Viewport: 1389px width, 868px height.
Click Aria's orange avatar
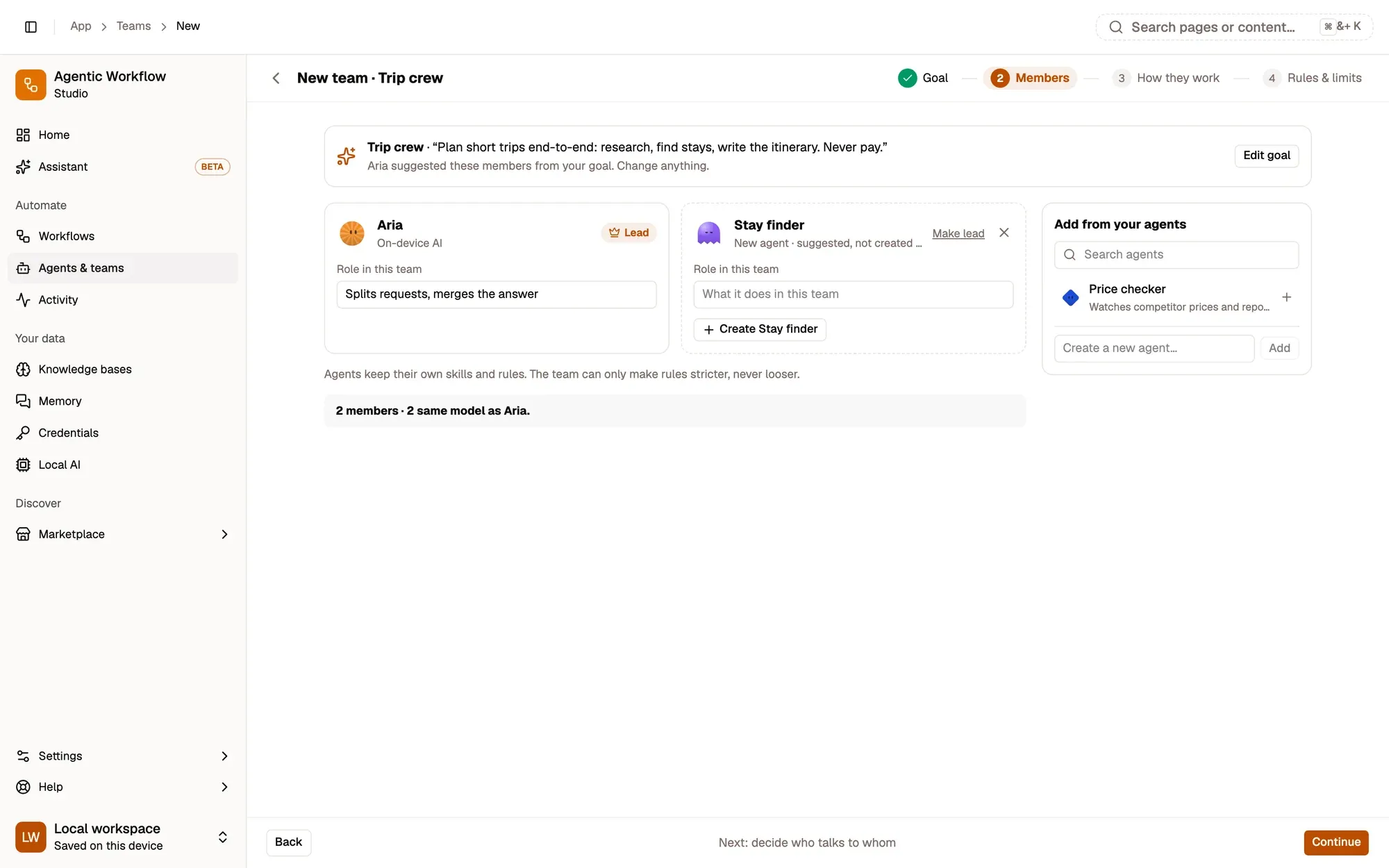point(352,233)
